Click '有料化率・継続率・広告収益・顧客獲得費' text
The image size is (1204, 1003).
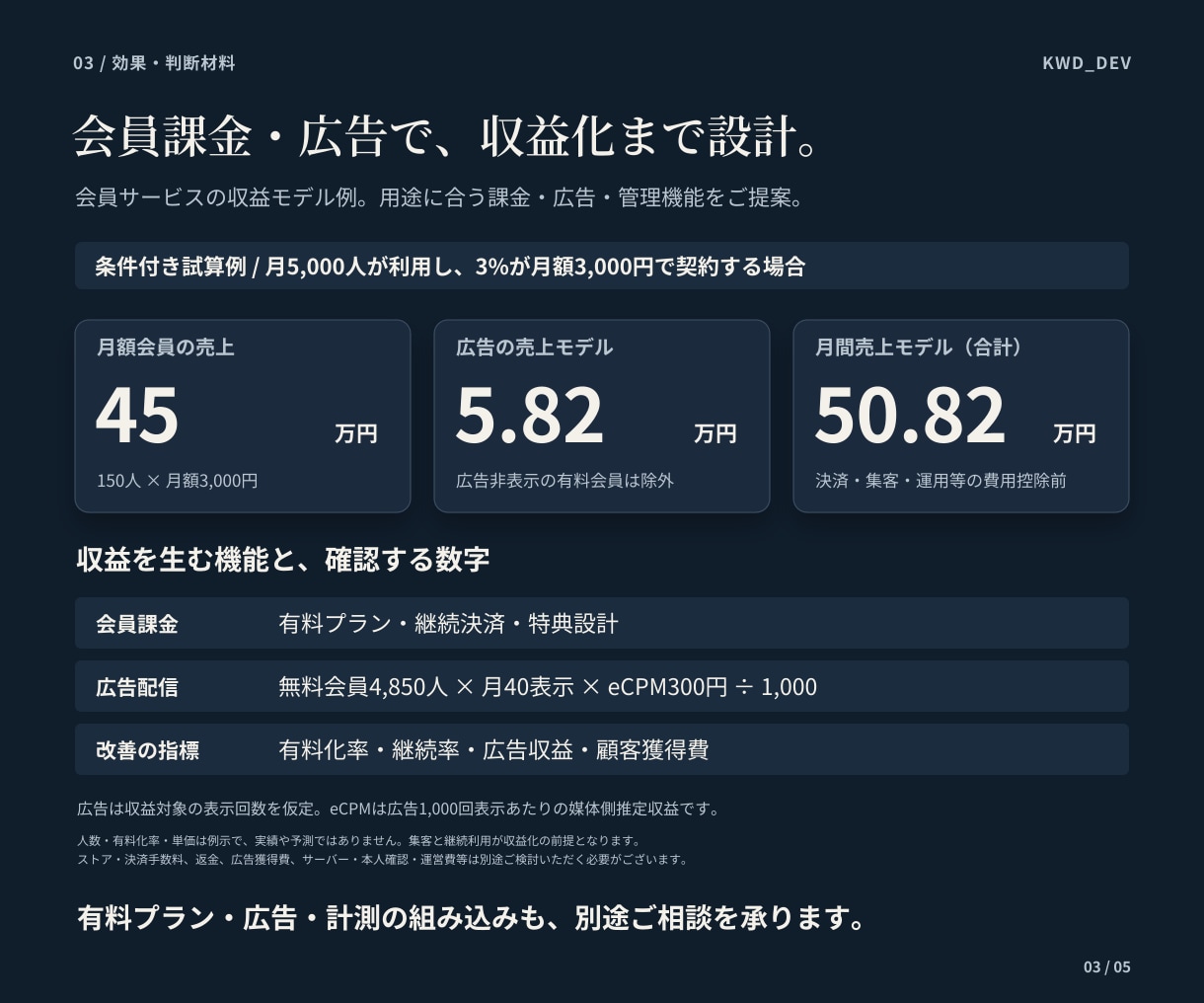[x=493, y=750]
